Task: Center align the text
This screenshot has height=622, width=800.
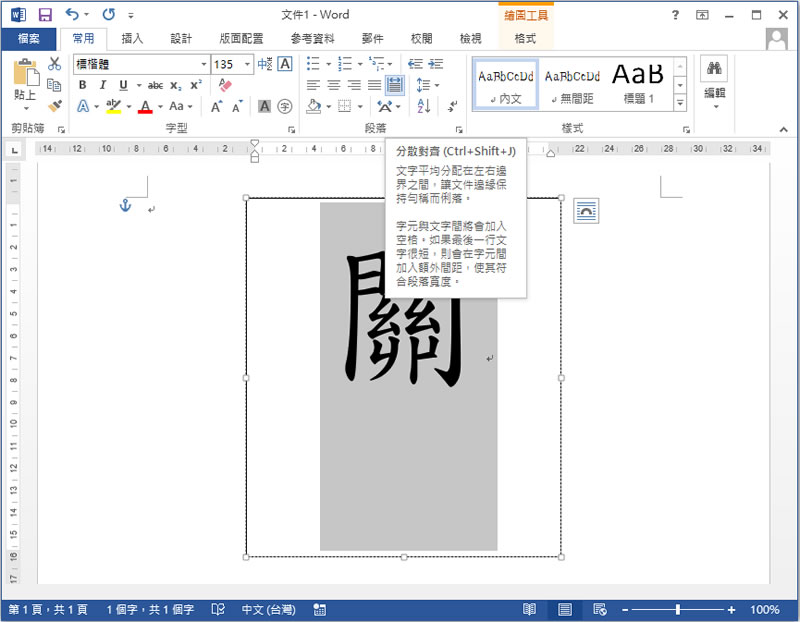Action: coord(334,85)
